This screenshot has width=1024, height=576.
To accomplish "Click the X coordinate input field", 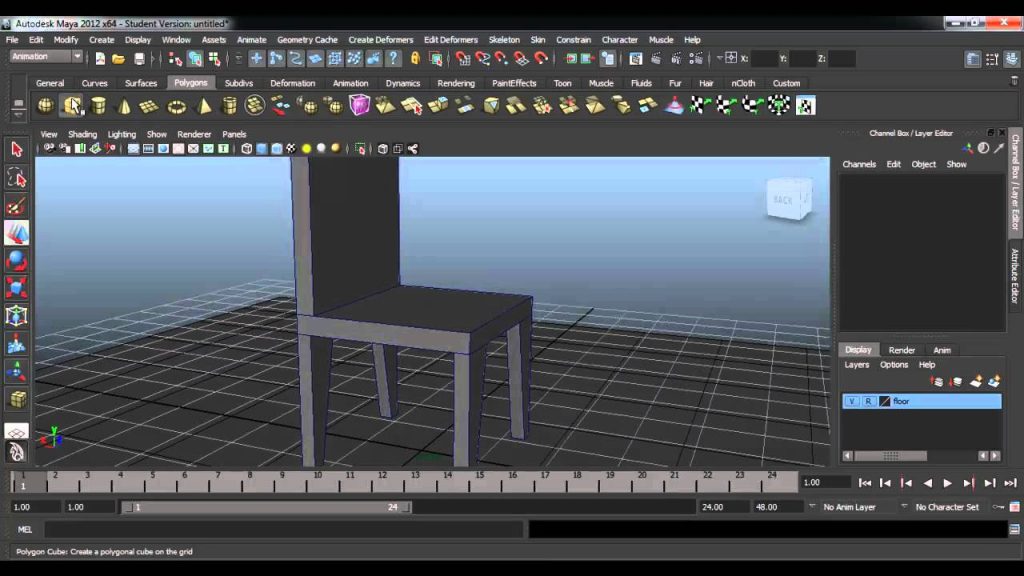I will pyautogui.click(x=763, y=59).
